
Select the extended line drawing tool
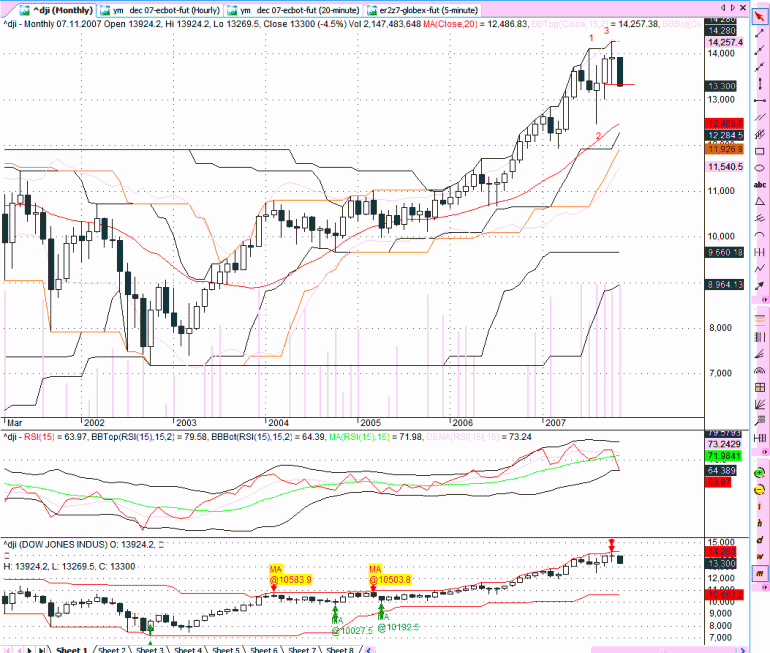click(x=760, y=67)
